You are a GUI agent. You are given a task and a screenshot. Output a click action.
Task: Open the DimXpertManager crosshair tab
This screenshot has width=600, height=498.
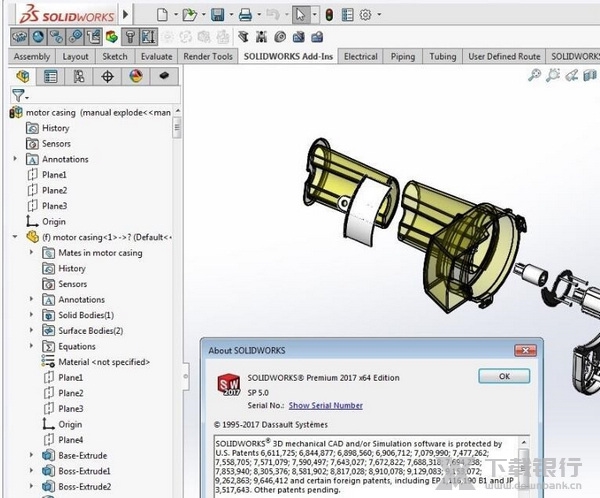coord(108,76)
